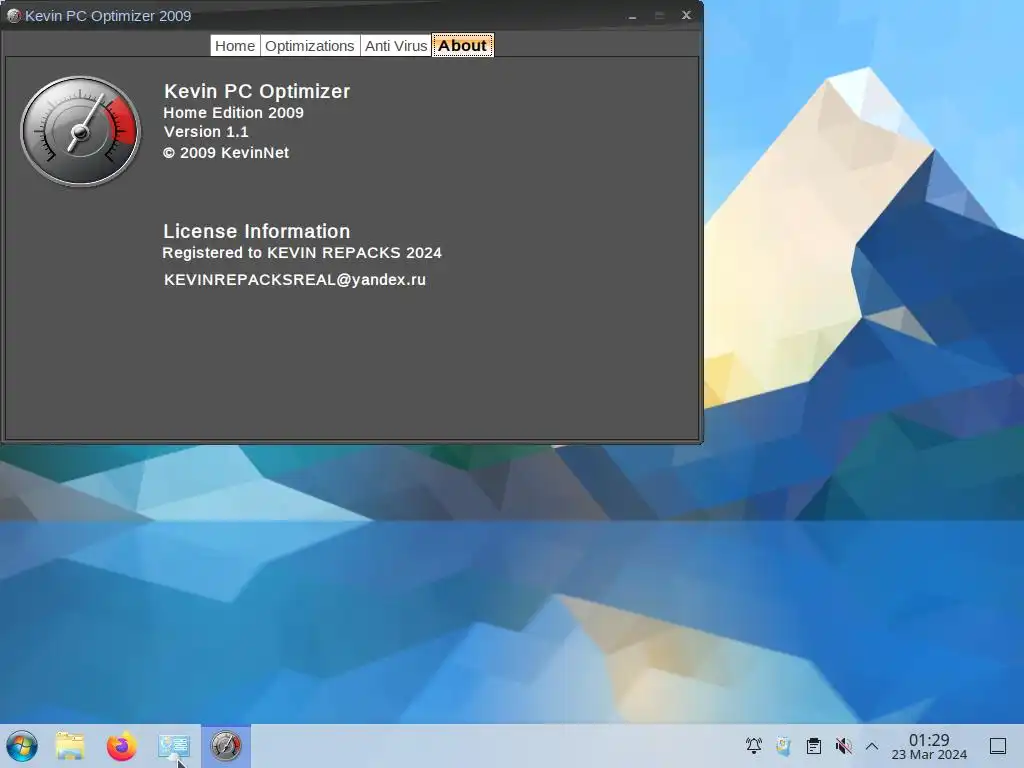Image resolution: width=1024 pixels, height=768 pixels.
Task: Expand hidden system tray icons arrow
Action: click(x=872, y=746)
